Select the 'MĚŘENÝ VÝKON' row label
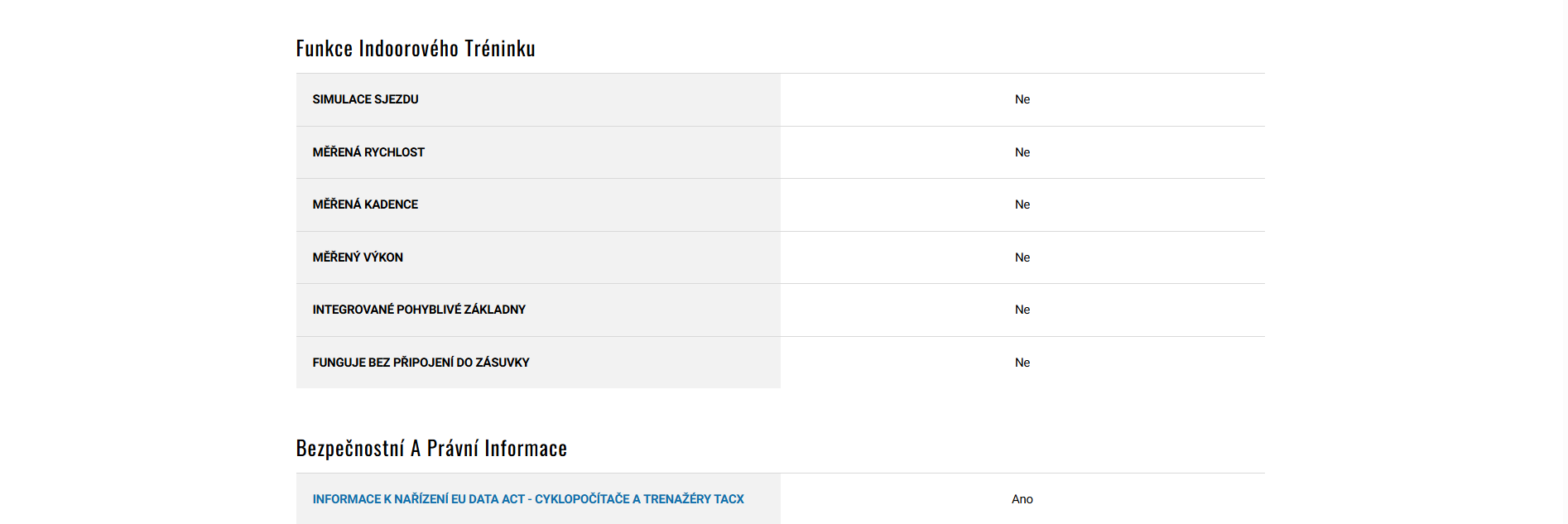The width and height of the screenshot is (1568, 524). coord(358,257)
